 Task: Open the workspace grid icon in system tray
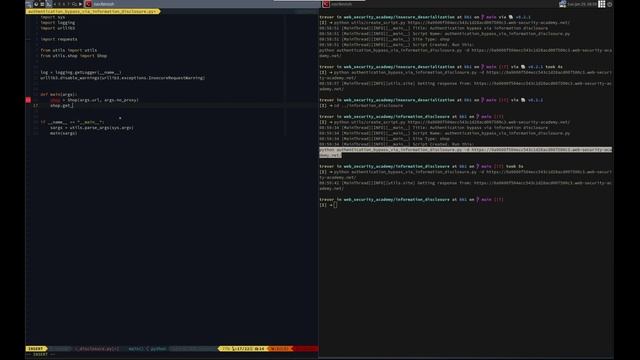[602, 4]
